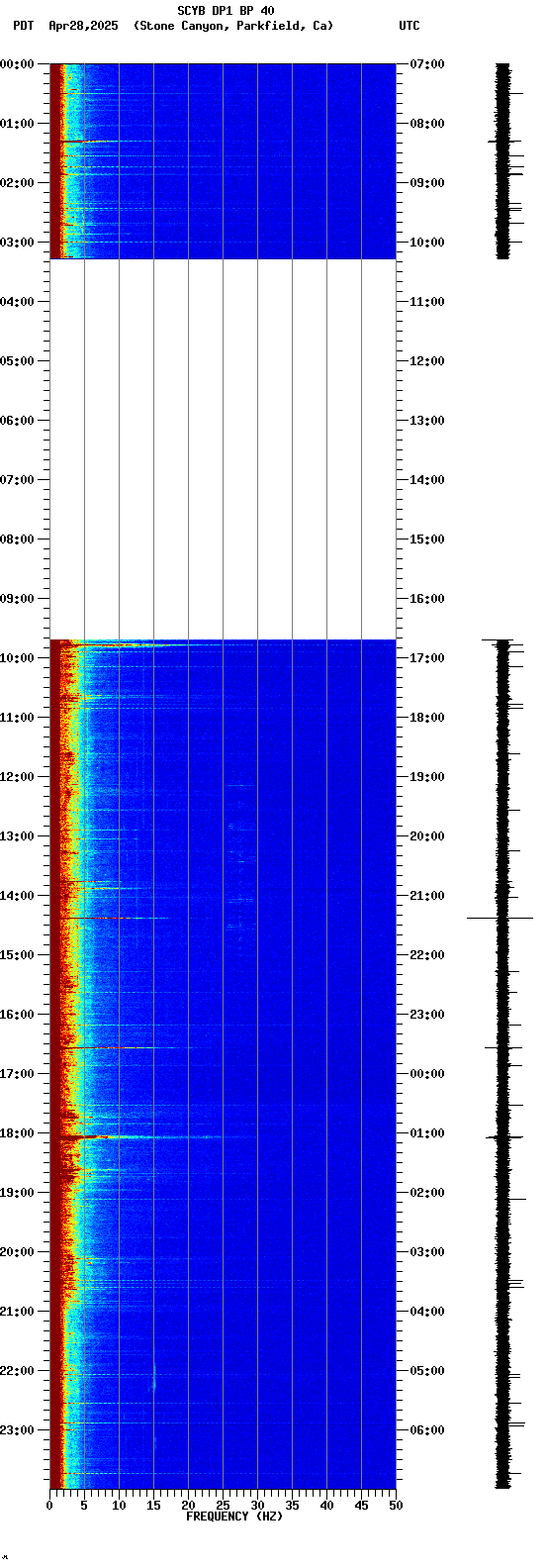Image resolution: width=546 pixels, height=1568 pixels.
Task: Click the 10:00 PDT time label
Action: pyautogui.click(x=17, y=658)
